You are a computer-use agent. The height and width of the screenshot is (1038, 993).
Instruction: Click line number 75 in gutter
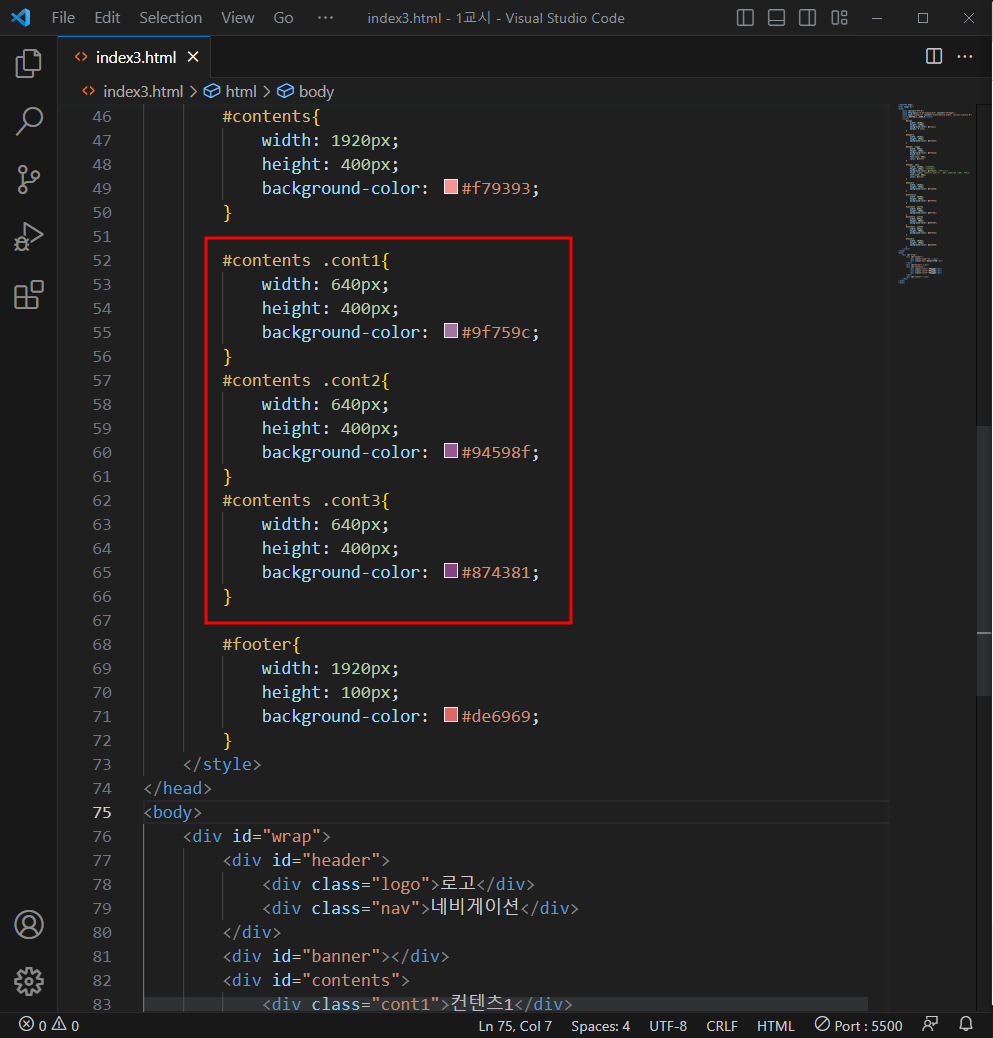pyautogui.click(x=102, y=812)
